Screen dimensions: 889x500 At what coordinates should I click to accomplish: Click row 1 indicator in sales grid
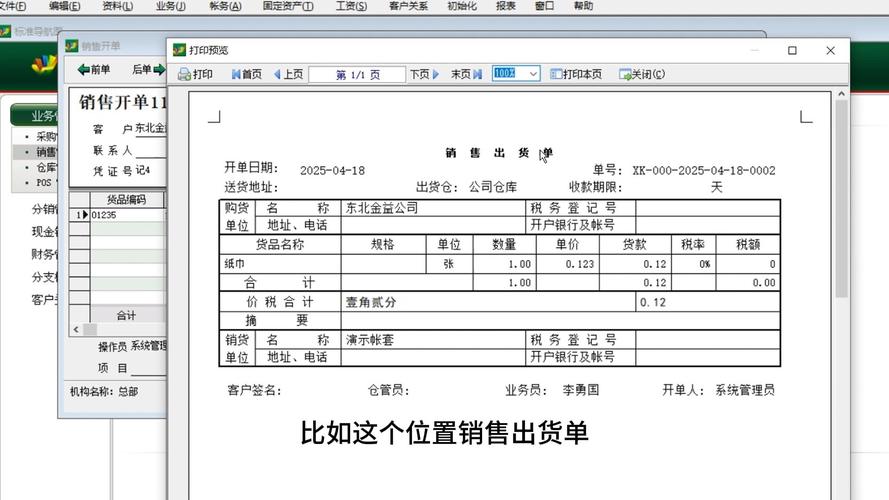(79, 215)
